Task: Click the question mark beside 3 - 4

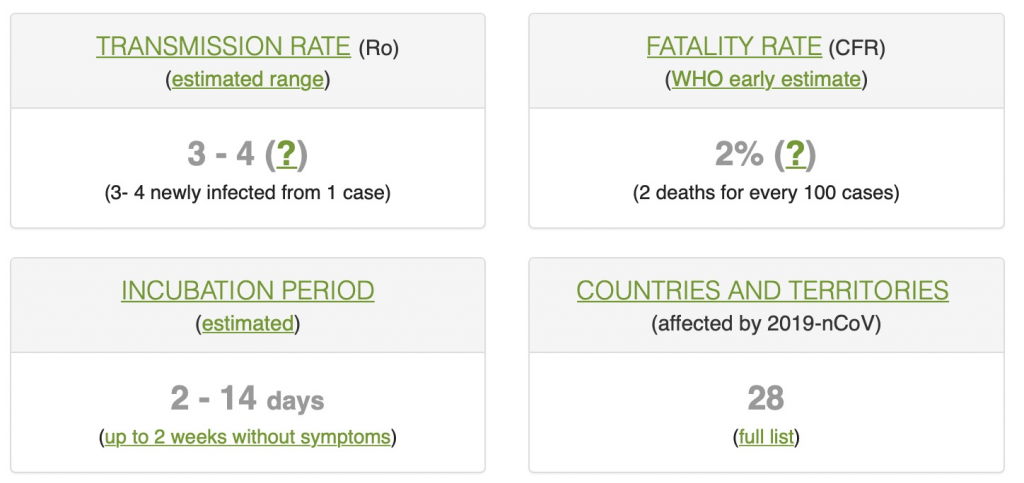Action: coord(286,155)
